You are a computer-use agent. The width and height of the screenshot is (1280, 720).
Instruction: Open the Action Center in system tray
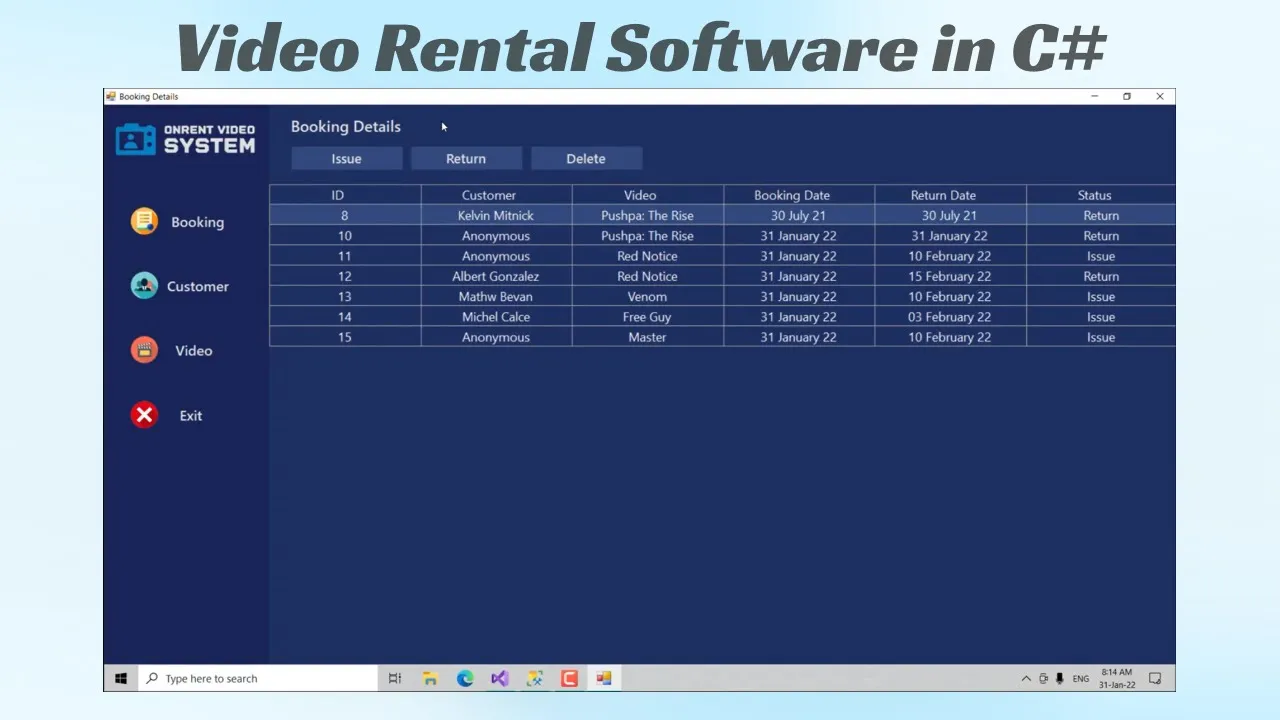pyautogui.click(x=1154, y=678)
